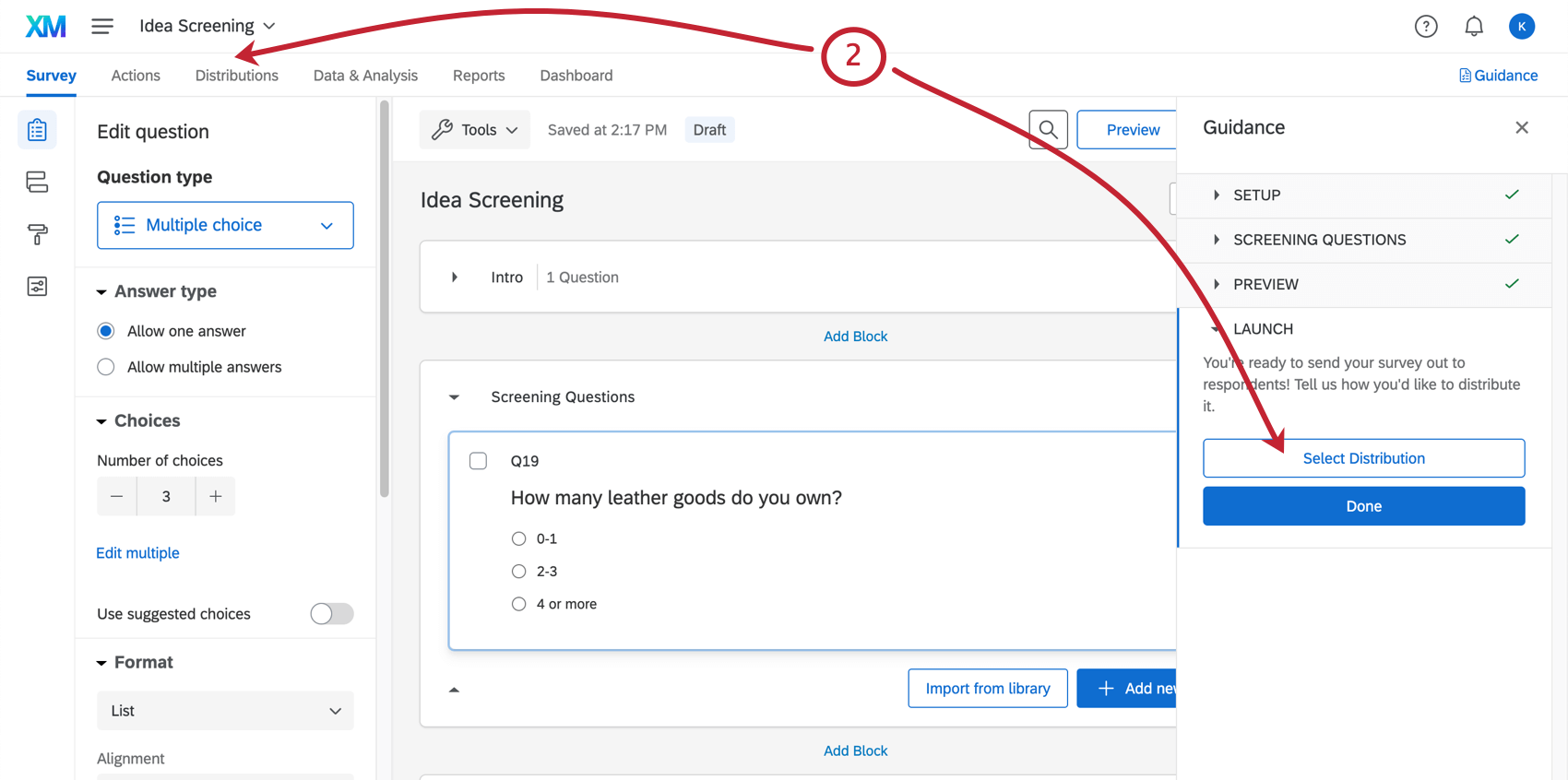The height and width of the screenshot is (780, 1568).
Task: Open the hamburger navigation menu
Action: tap(102, 27)
